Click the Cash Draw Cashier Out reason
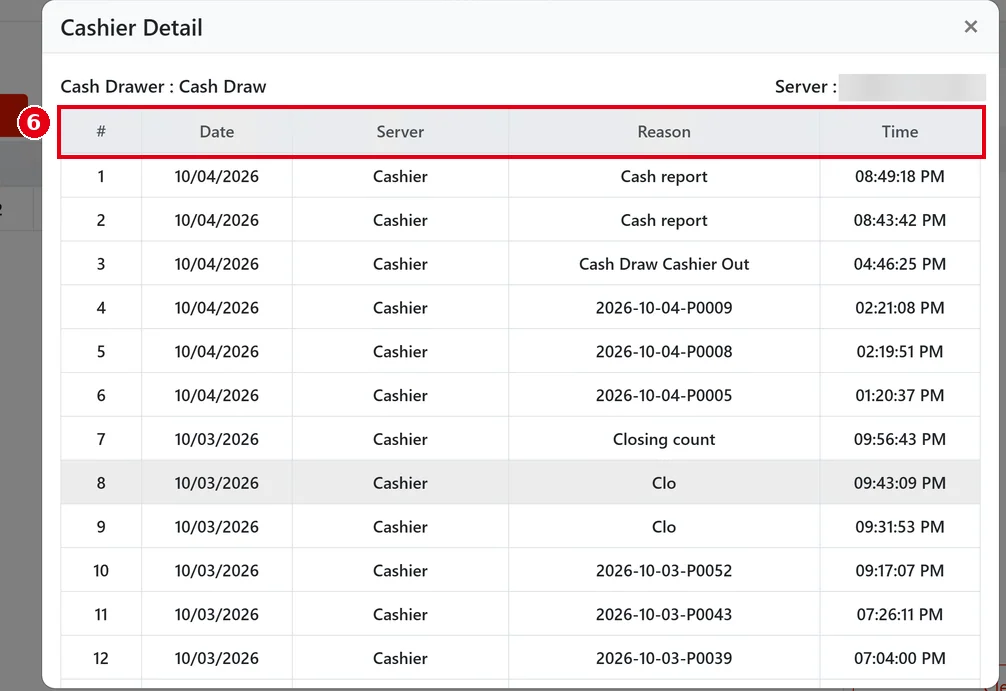The height and width of the screenshot is (691, 1006). point(664,264)
